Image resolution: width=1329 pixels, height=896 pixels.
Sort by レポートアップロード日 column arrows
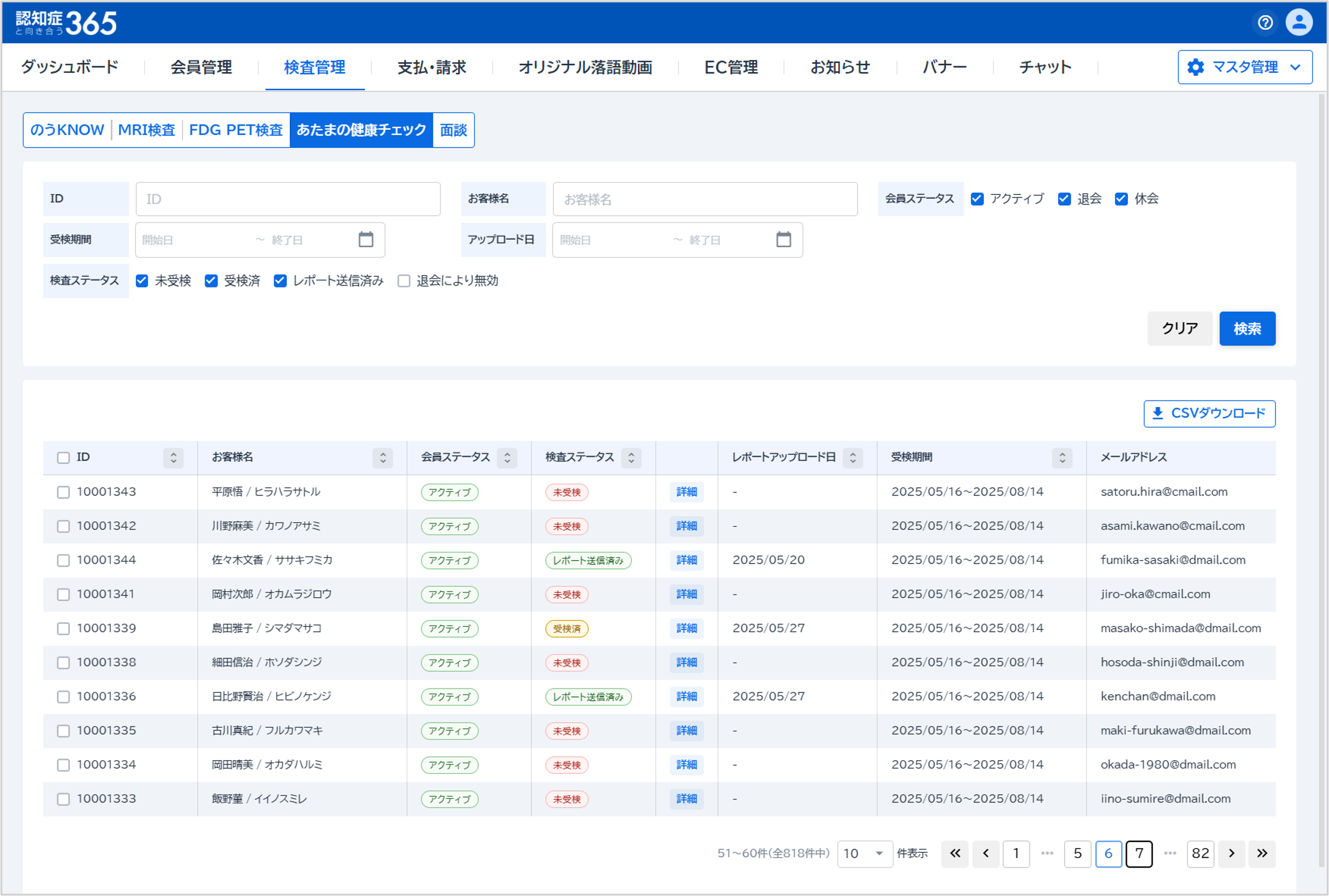point(852,457)
